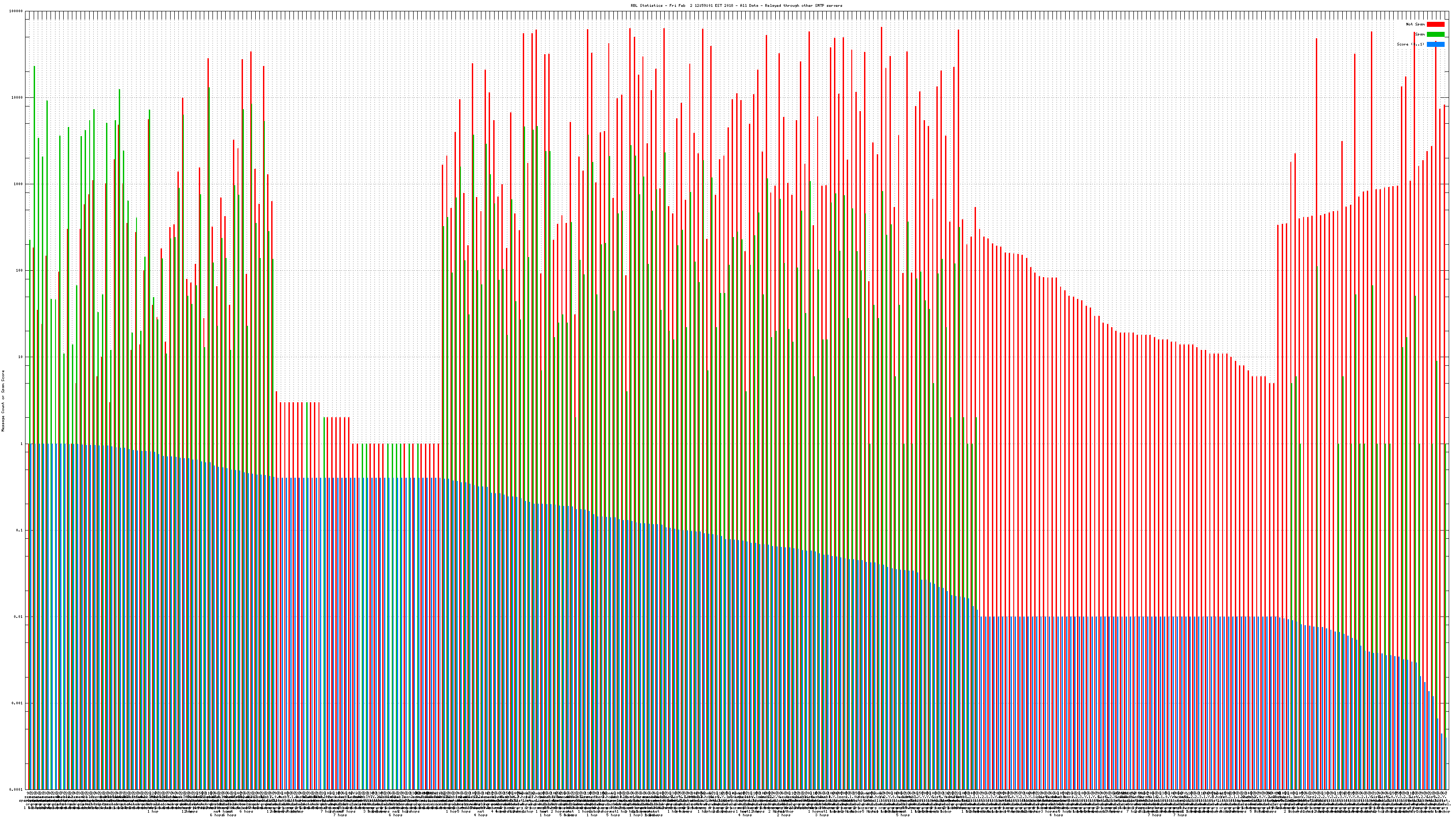The image size is (1456, 819).
Task: Click the 1 y-axis tick label
Action: click(21, 444)
